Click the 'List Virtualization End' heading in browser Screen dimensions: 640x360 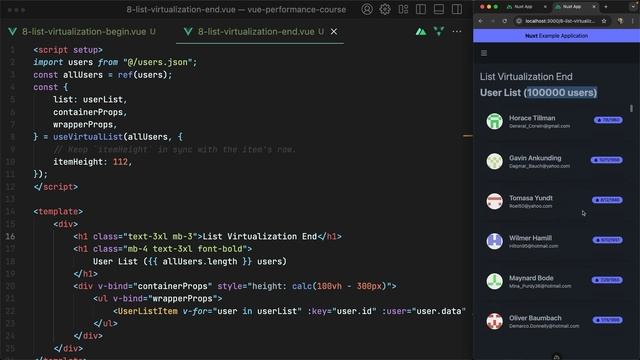point(526,77)
